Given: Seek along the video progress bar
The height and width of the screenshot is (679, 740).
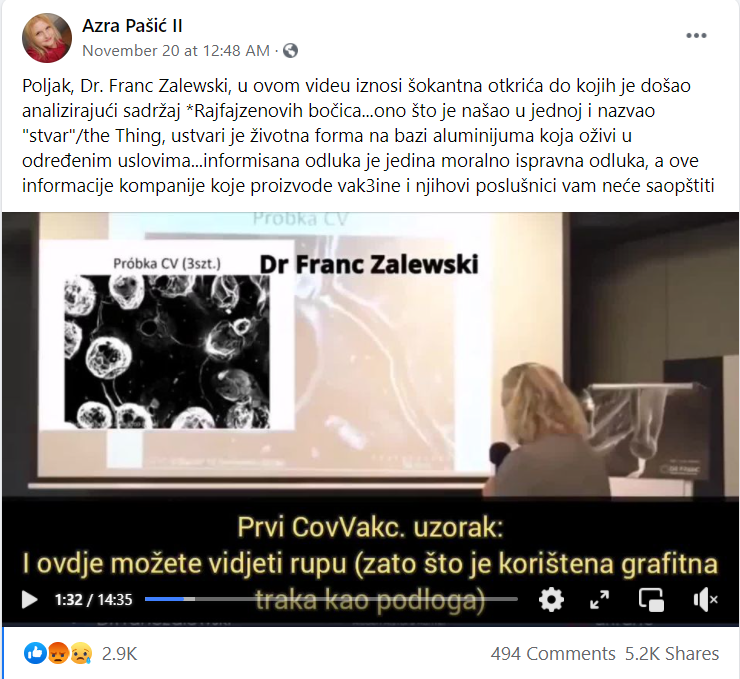Looking at the screenshot, I should click(x=331, y=599).
